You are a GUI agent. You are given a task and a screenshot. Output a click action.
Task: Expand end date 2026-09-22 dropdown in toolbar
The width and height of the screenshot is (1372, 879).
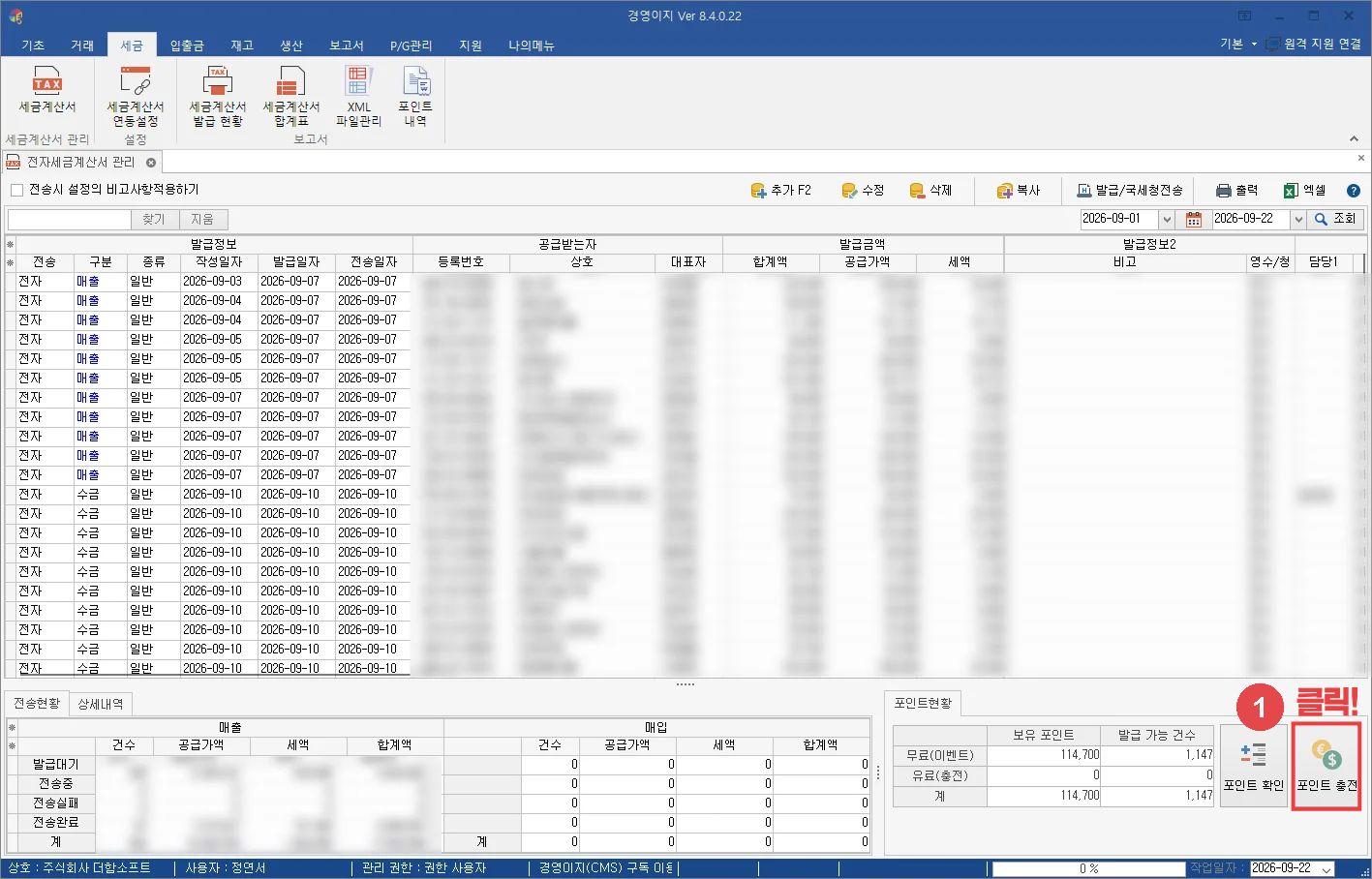click(1298, 220)
